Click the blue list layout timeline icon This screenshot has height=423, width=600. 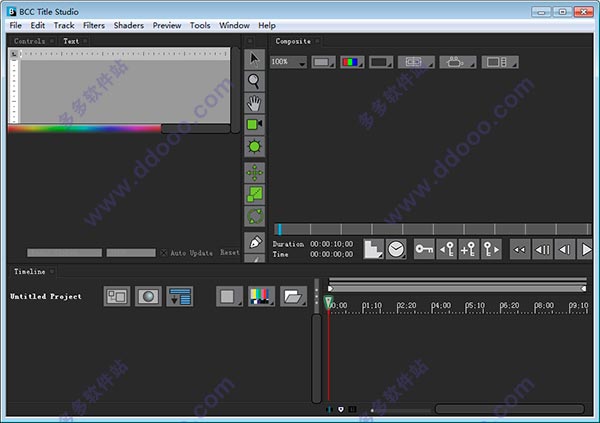179,296
